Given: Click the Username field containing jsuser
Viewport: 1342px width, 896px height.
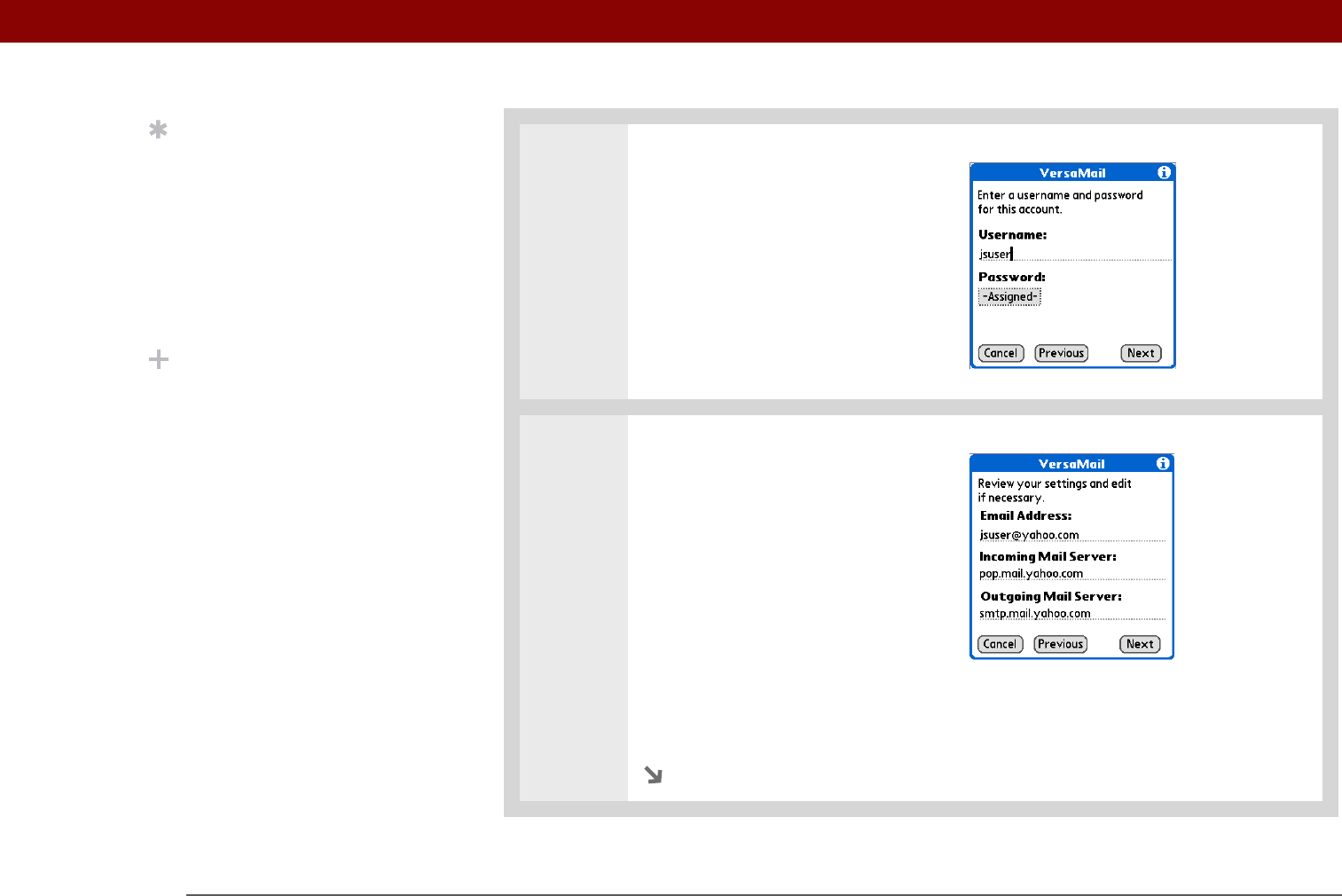Looking at the screenshot, I should click(1075, 254).
